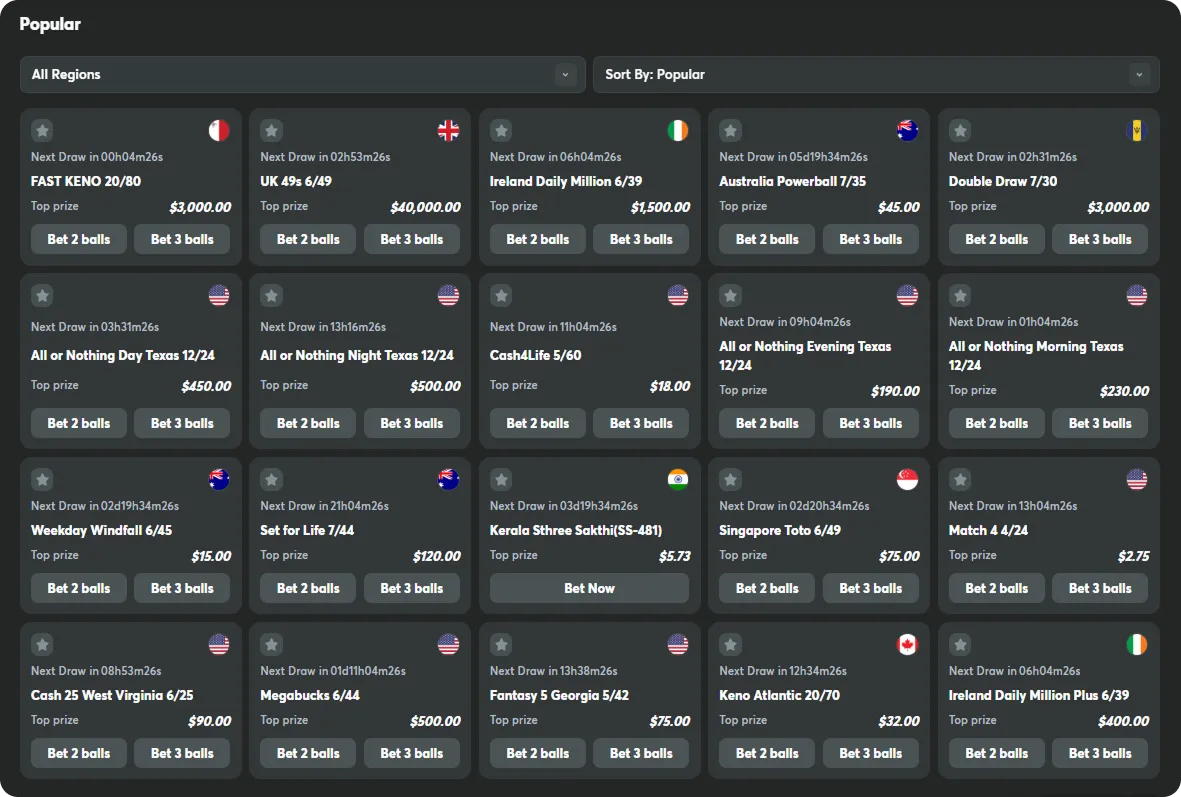Click Irish flag on Ireland Daily Million 6/39
1181x797 pixels.
click(x=678, y=130)
